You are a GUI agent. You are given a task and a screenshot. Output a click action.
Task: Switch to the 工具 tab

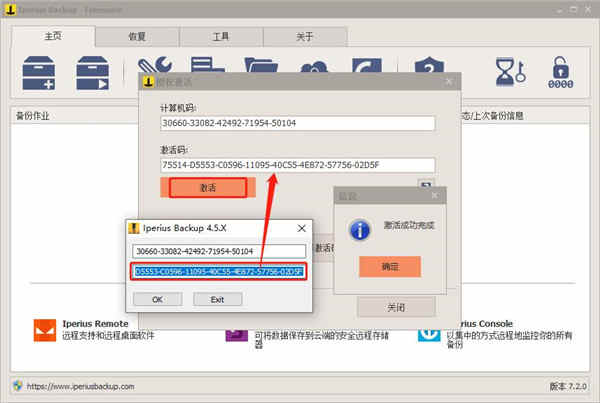point(221,37)
